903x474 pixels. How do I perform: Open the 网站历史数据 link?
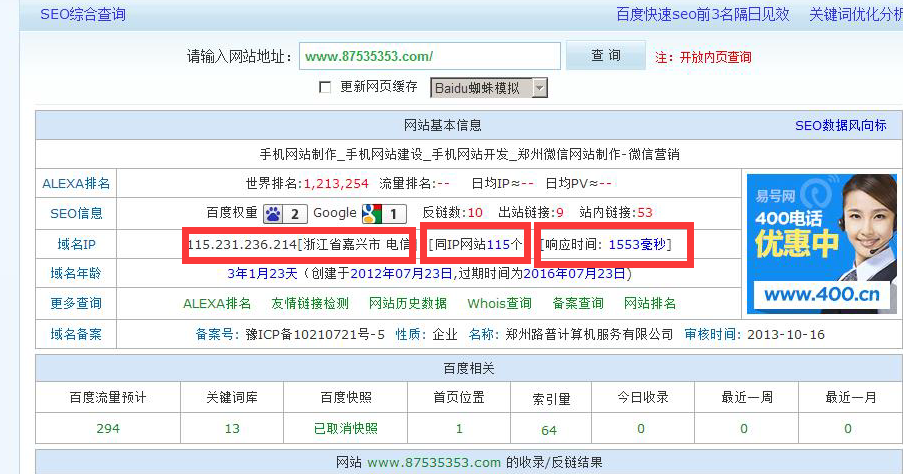(407, 303)
